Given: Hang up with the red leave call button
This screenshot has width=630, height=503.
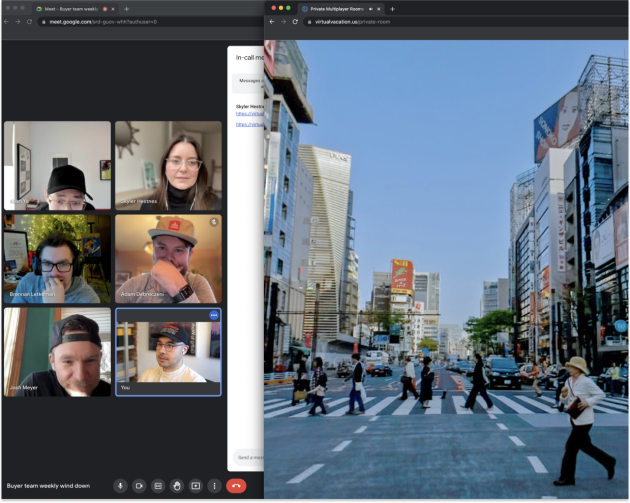Looking at the screenshot, I should [x=236, y=486].
